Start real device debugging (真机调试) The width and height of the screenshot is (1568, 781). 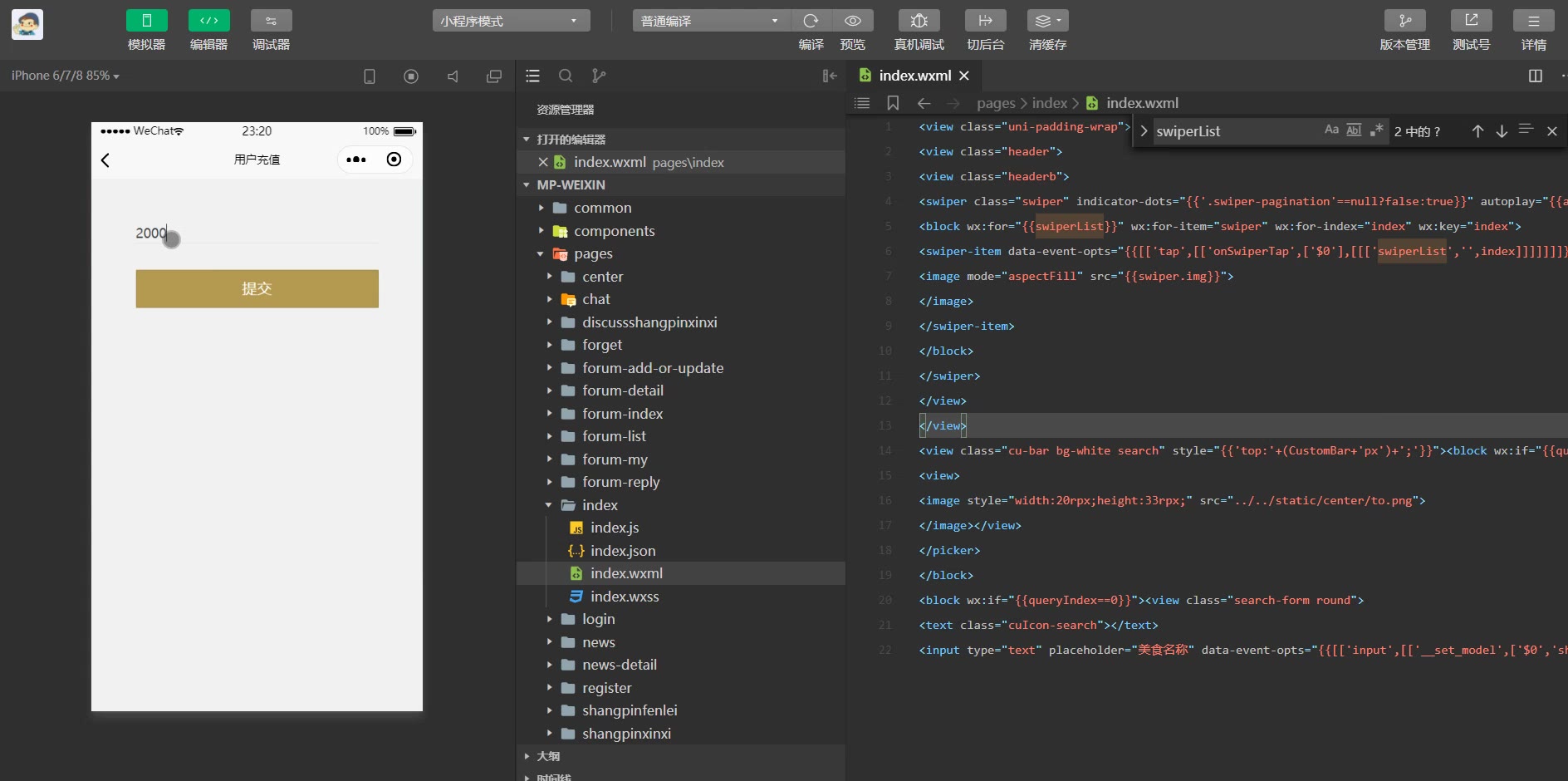[x=919, y=21]
